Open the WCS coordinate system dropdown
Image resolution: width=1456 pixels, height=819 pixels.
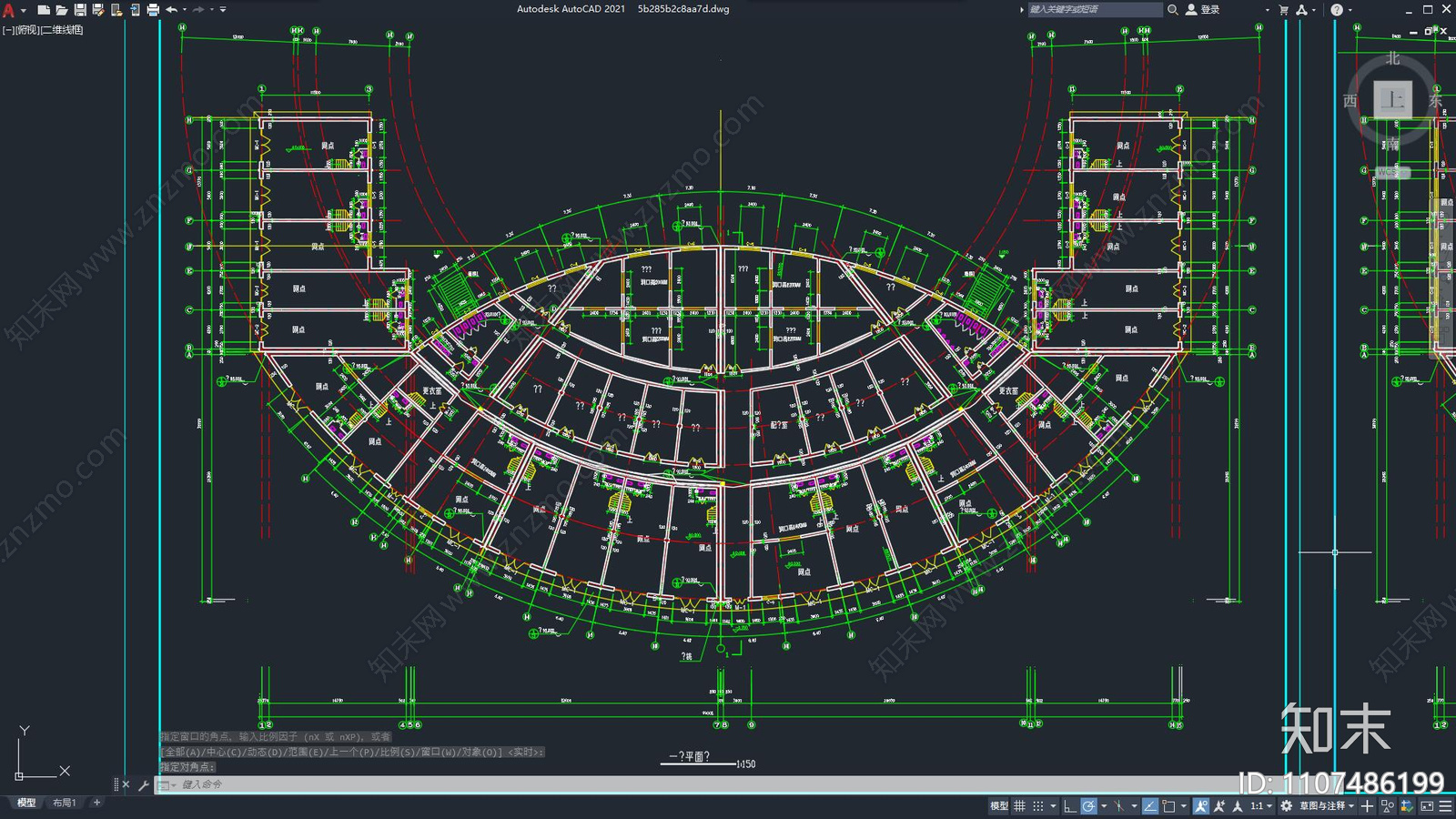tap(1392, 172)
